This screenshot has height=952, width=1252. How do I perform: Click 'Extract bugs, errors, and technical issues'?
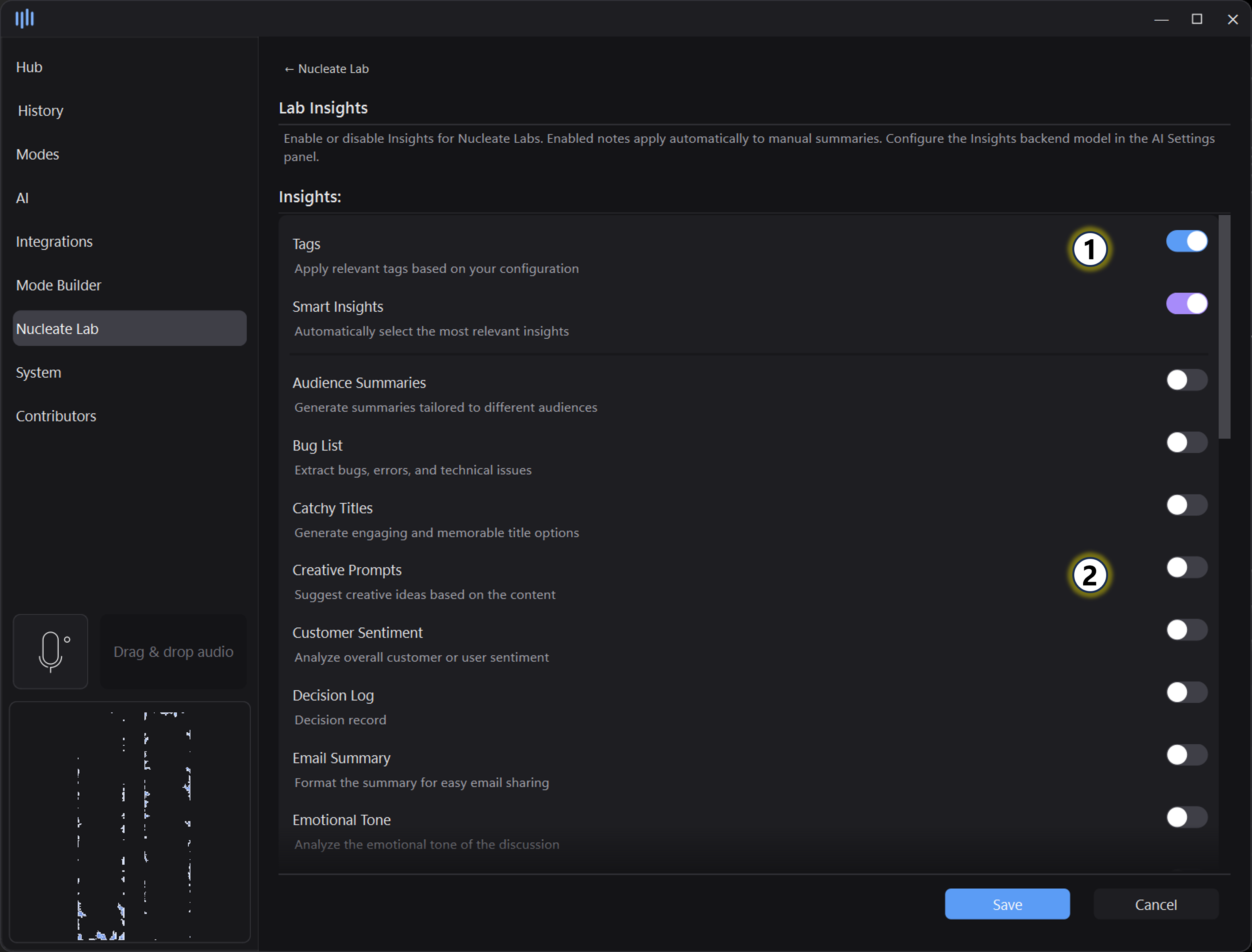(412, 470)
